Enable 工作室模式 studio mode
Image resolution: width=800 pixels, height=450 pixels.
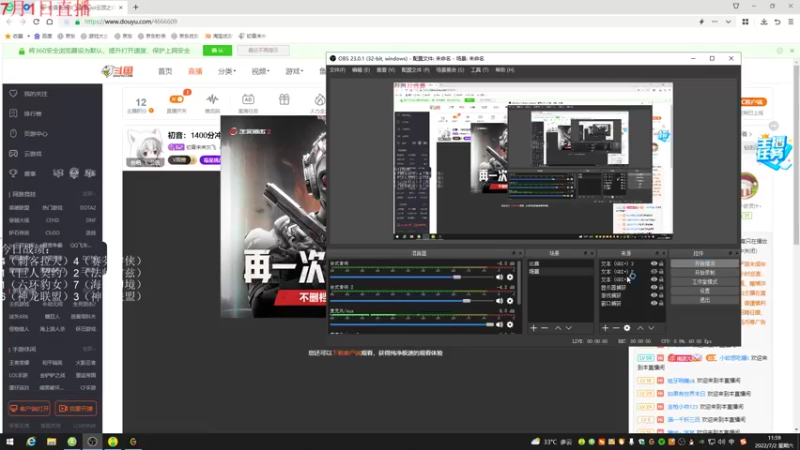click(x=705, y=282)
